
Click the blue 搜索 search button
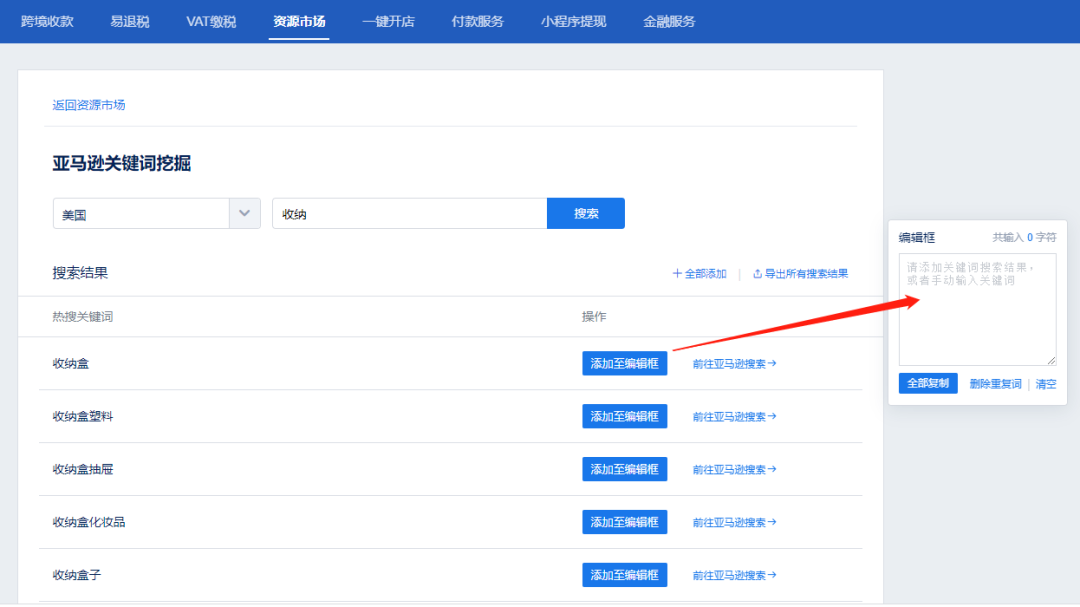585,213
